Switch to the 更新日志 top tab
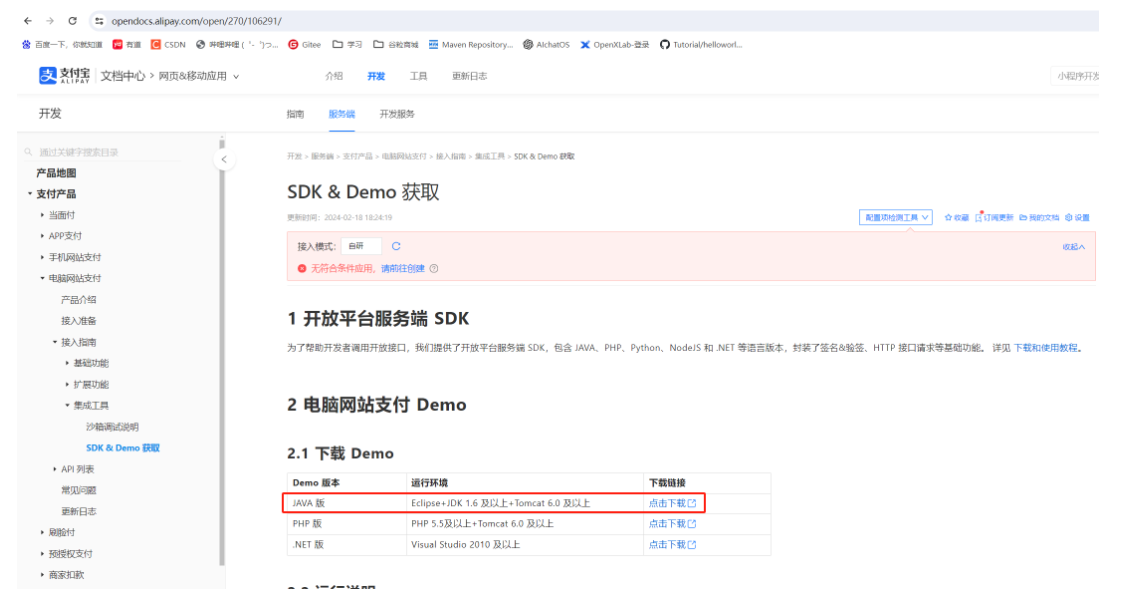The image size is (1122, 597). [469, 76]
